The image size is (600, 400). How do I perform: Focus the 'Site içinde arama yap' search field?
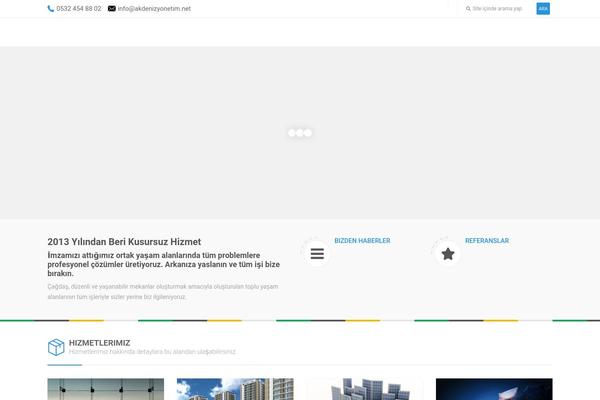coord(497,8)
